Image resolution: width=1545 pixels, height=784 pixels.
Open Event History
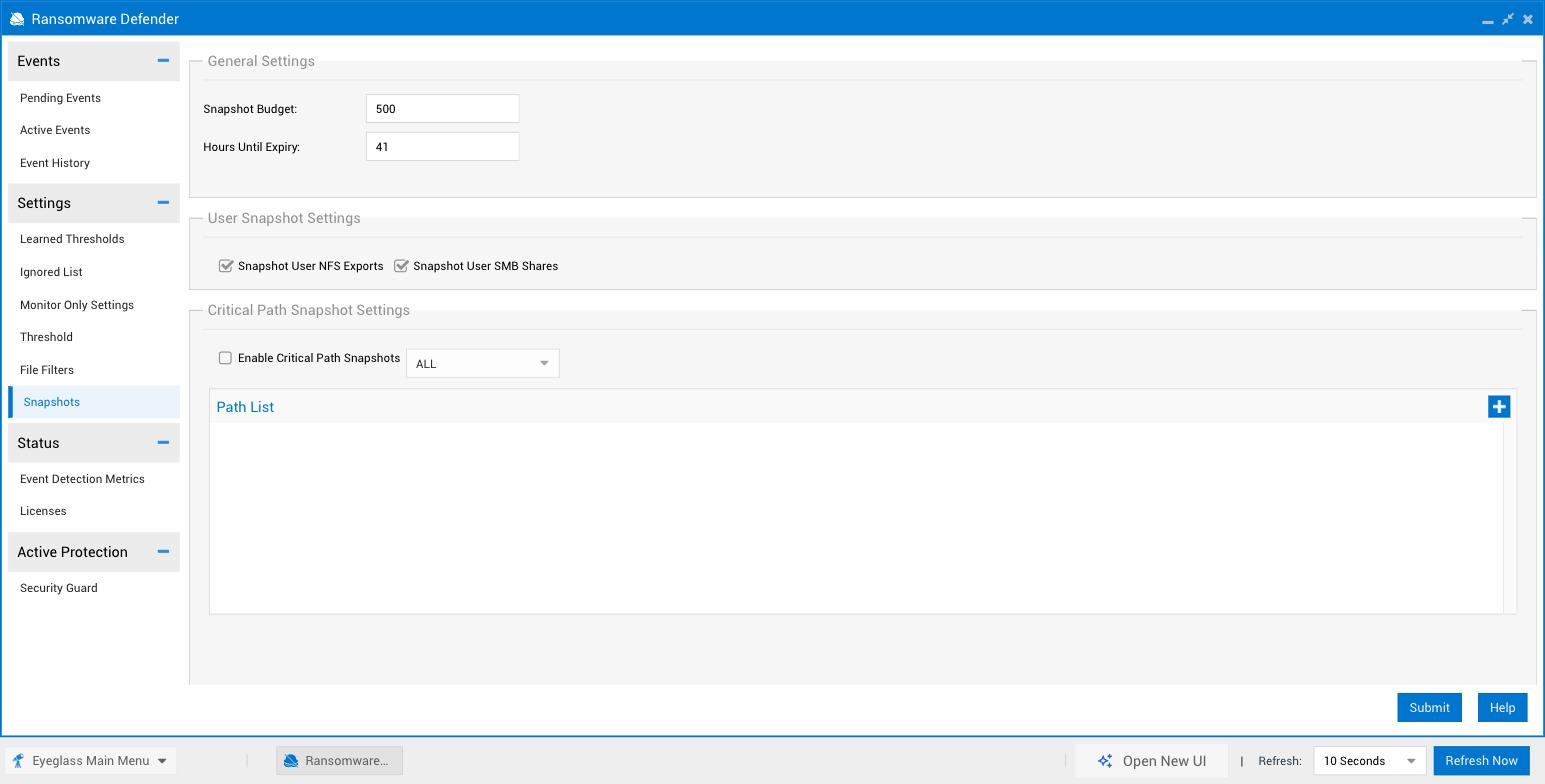[55, 163]
